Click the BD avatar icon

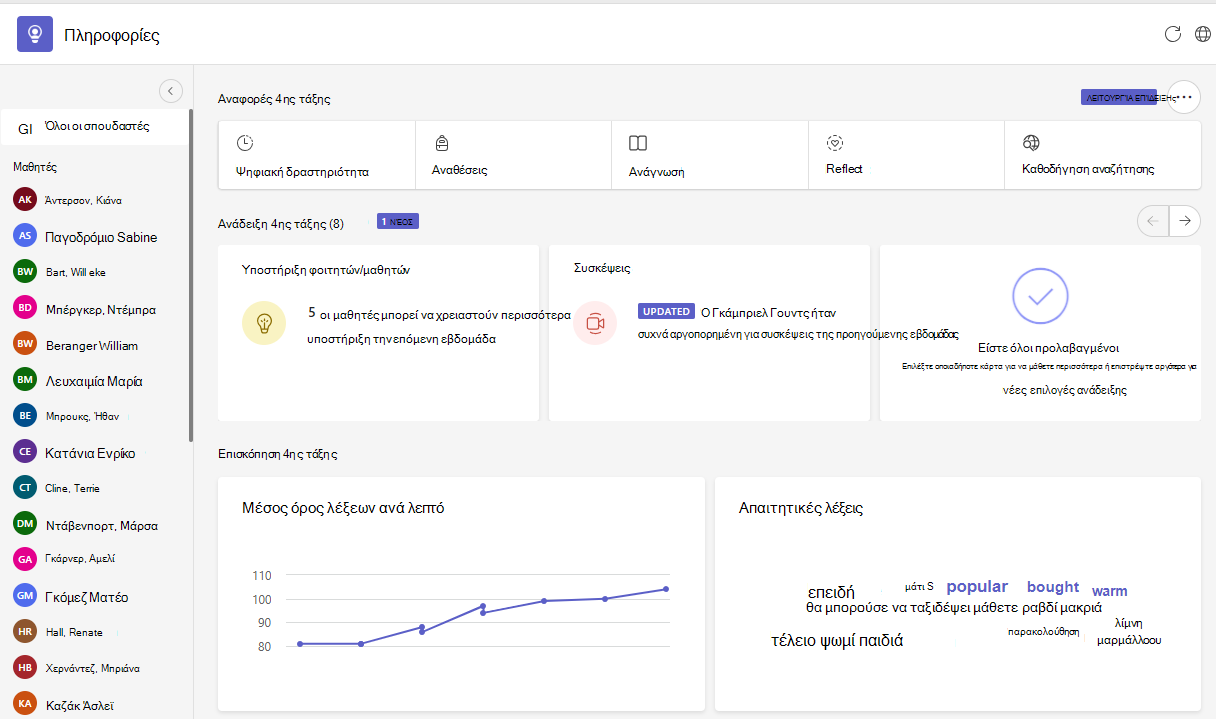point(25,308)
